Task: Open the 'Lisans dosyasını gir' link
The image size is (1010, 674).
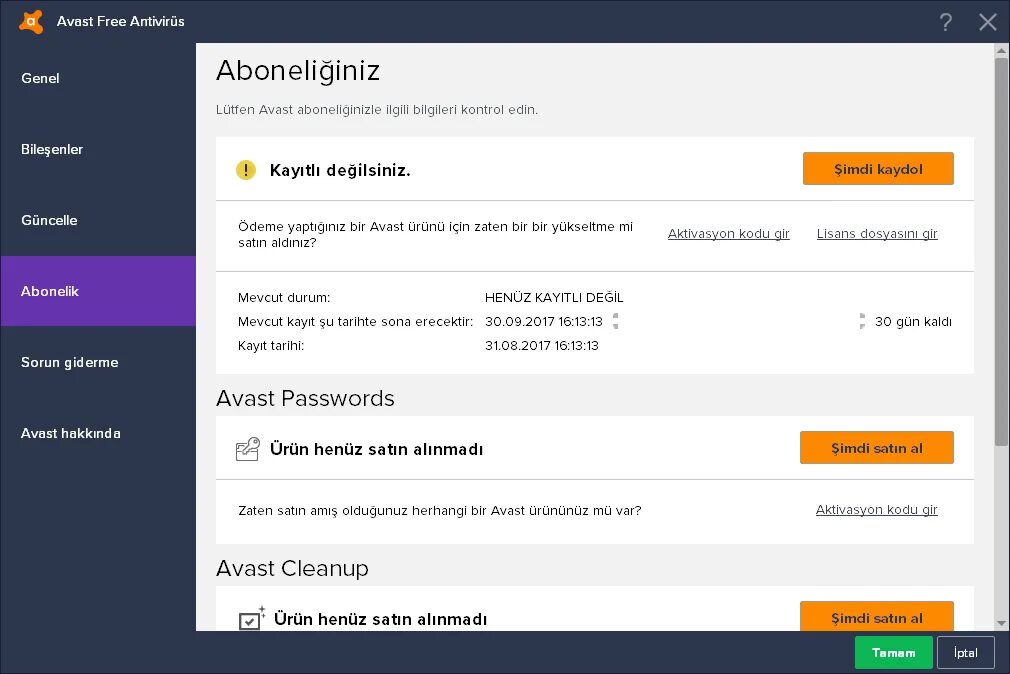Action: coord(877,234)
